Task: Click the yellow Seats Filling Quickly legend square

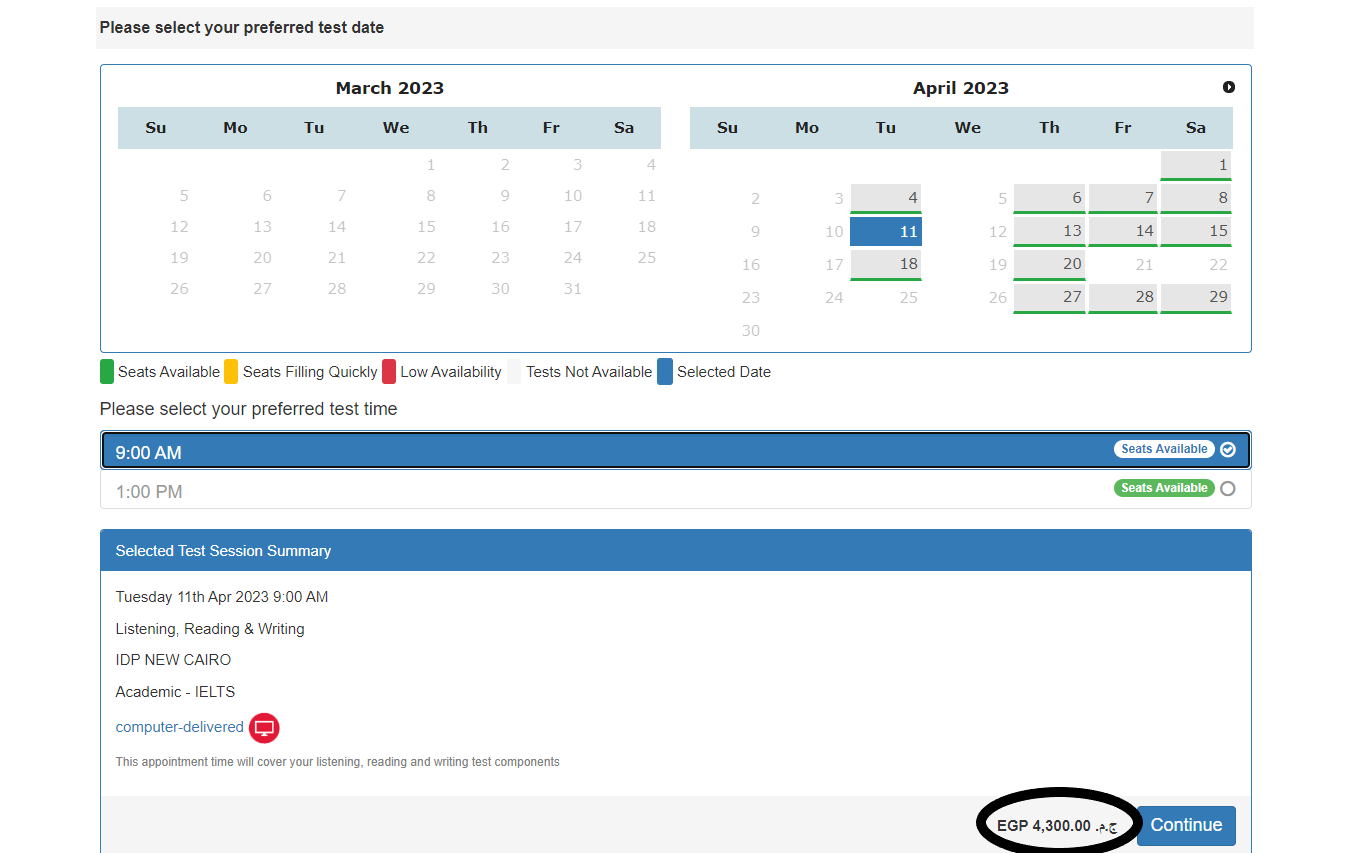Action: coord(232,371)
